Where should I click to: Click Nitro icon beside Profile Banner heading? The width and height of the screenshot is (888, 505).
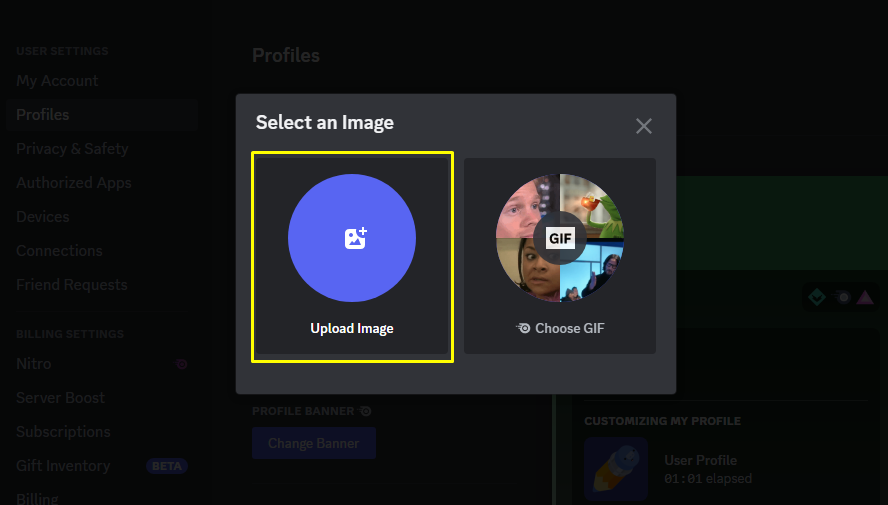(x=365, y=411)
